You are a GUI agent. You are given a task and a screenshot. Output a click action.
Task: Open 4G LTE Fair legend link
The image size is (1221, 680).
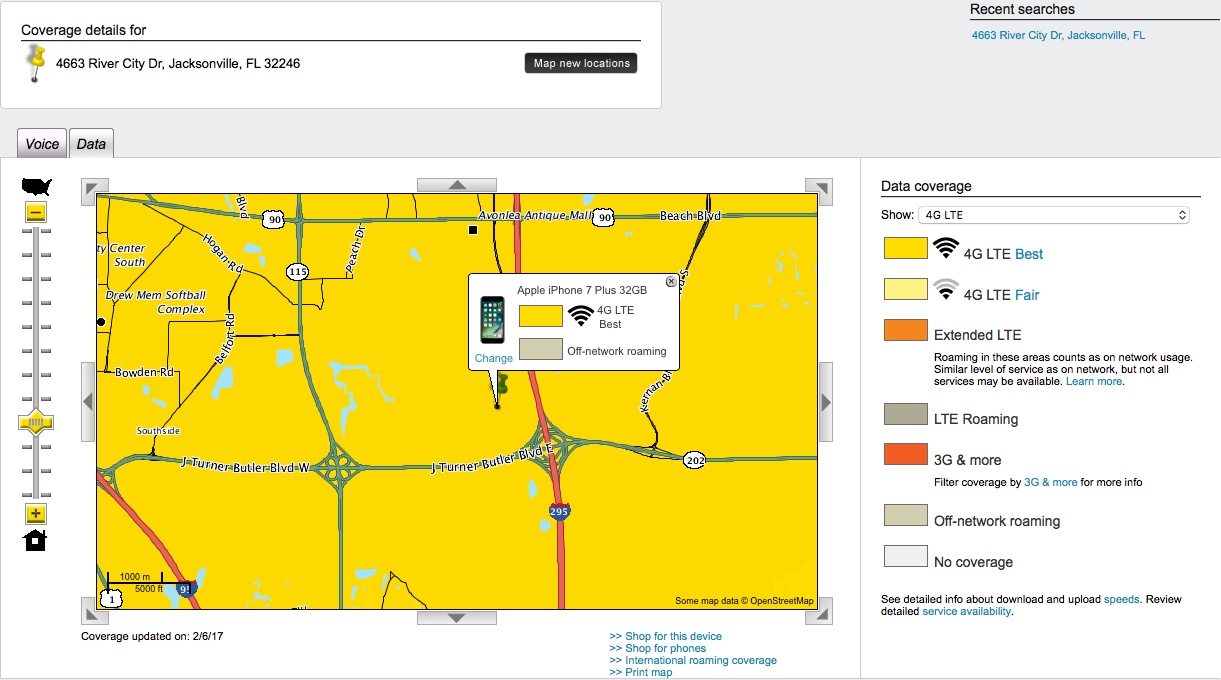(x=1027, y=295)
